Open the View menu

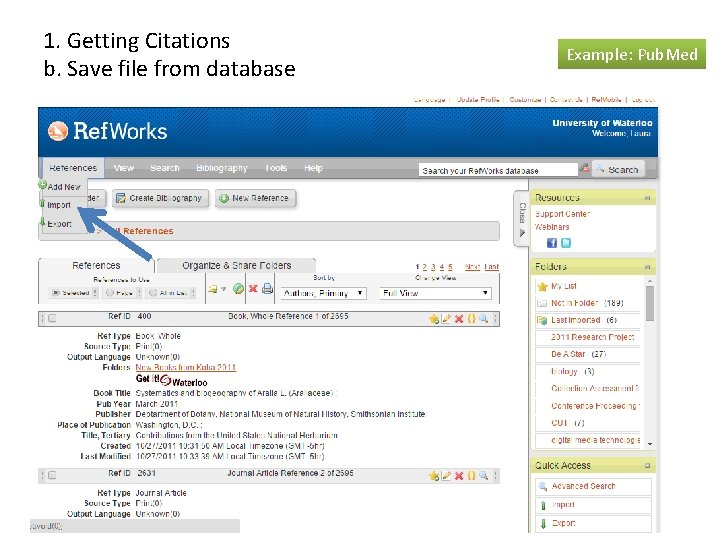point(124,168)
